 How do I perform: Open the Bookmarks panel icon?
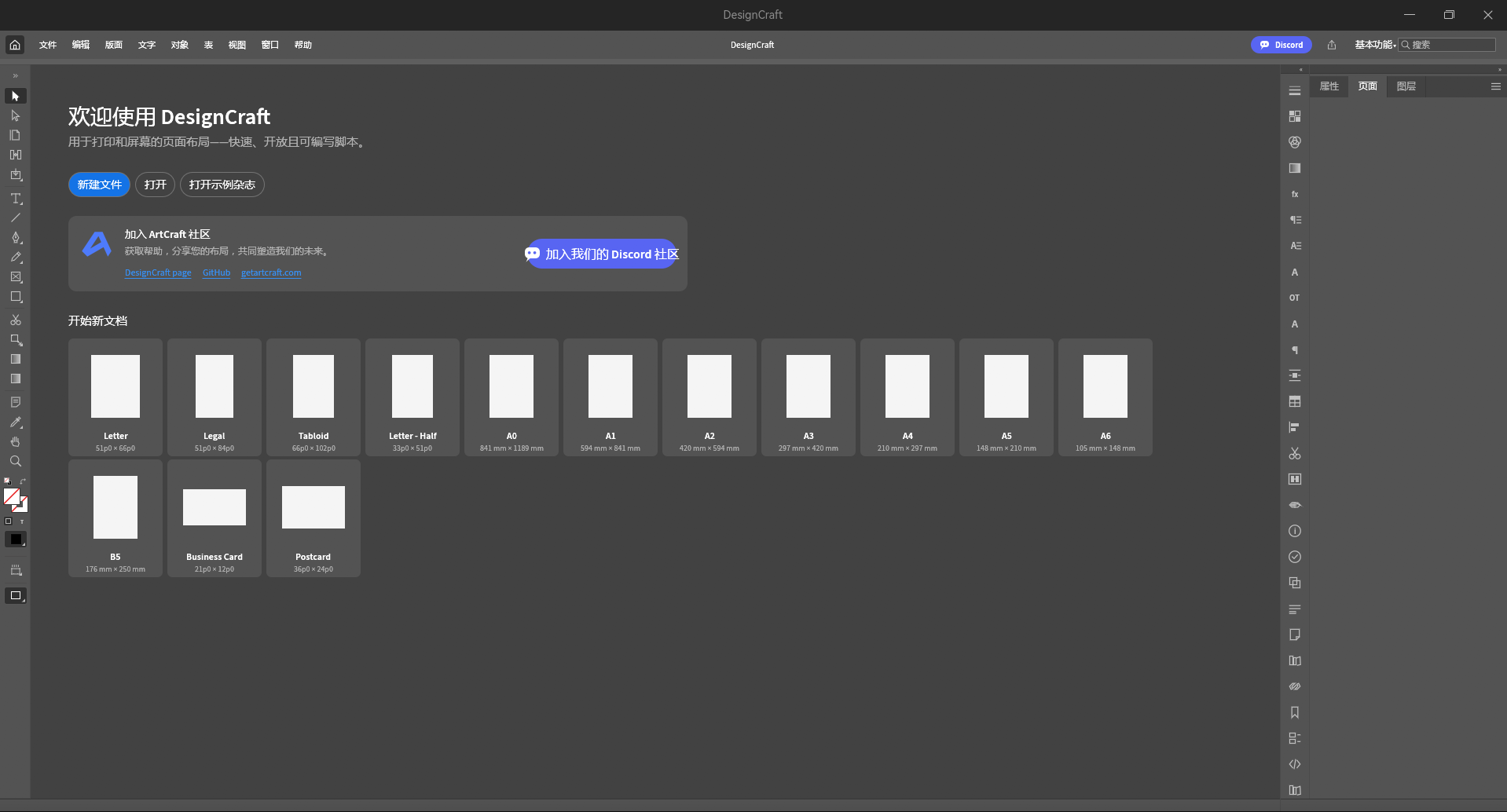pyautogui.click(x=1295, y=712)
